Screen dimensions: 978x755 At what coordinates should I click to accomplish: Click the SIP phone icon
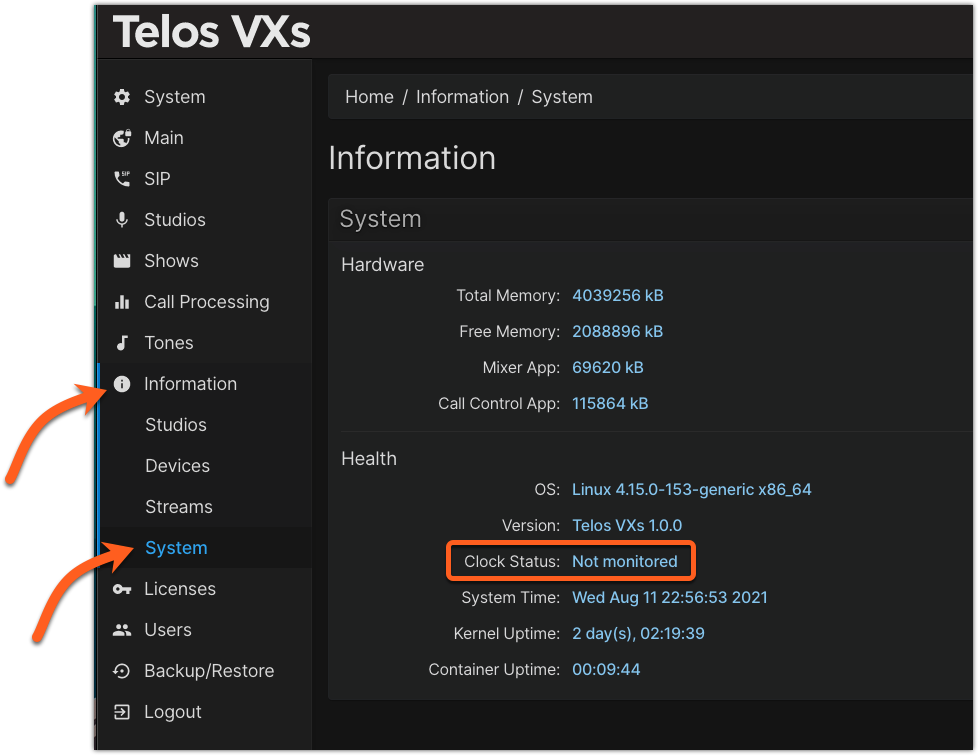[122, 179]
